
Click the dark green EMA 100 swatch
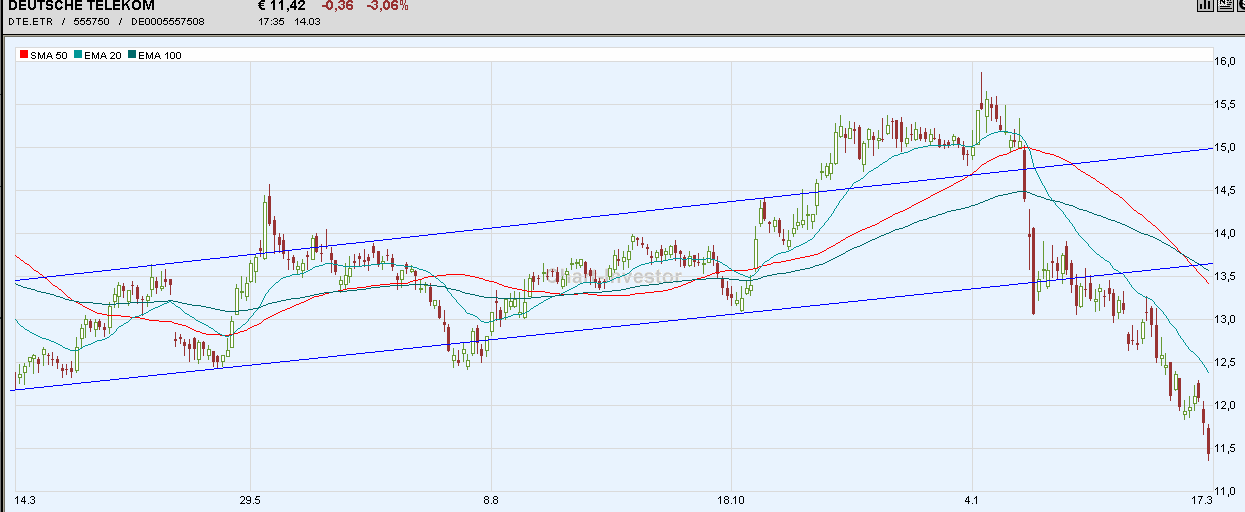point(132,56)
